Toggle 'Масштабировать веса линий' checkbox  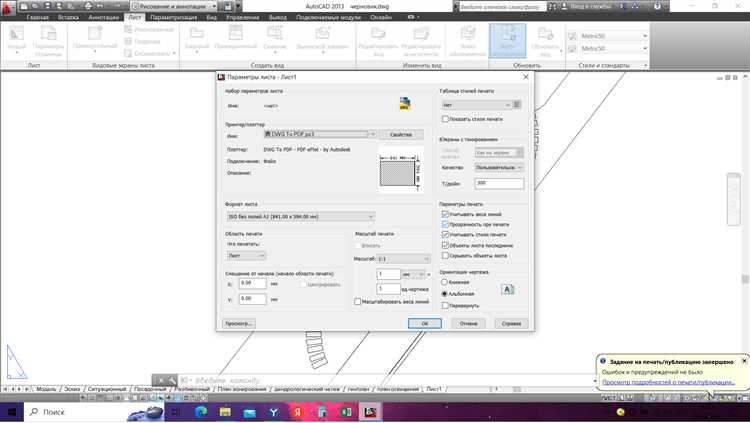pyautogui.click(x=357, y=301)
